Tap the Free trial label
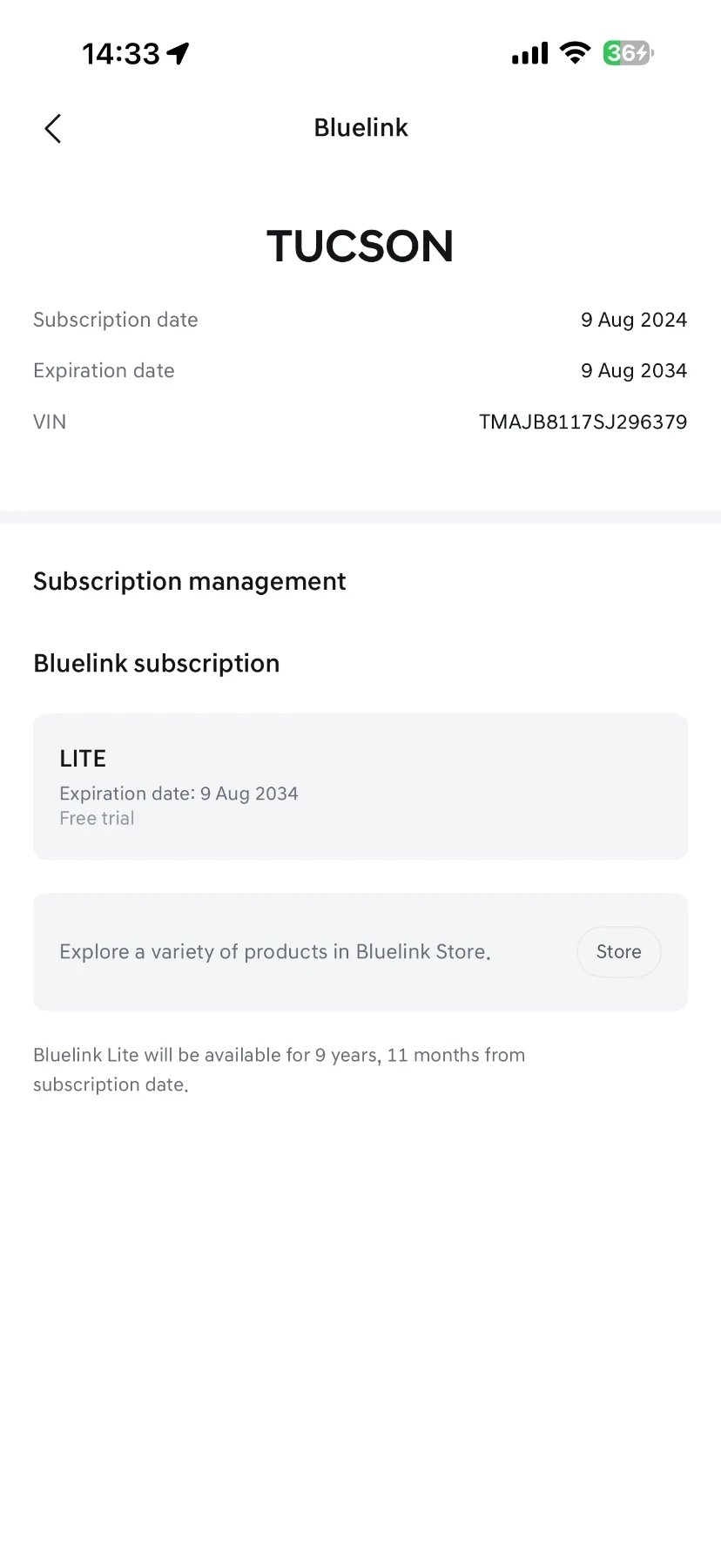Image resolution: width=721 pixels, height=1568 pixels. pyautogui.click(x=97, y=819)
